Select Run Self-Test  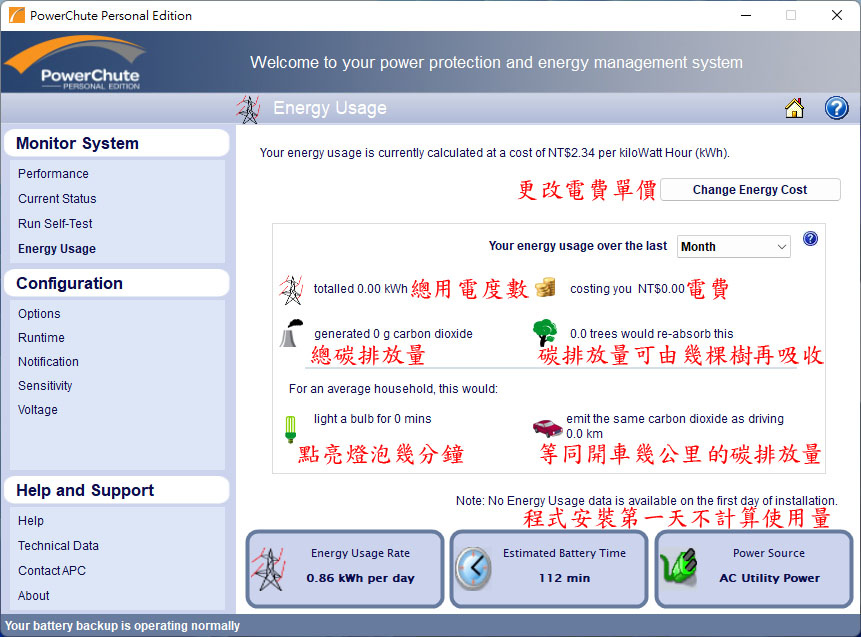click(55, 223)
